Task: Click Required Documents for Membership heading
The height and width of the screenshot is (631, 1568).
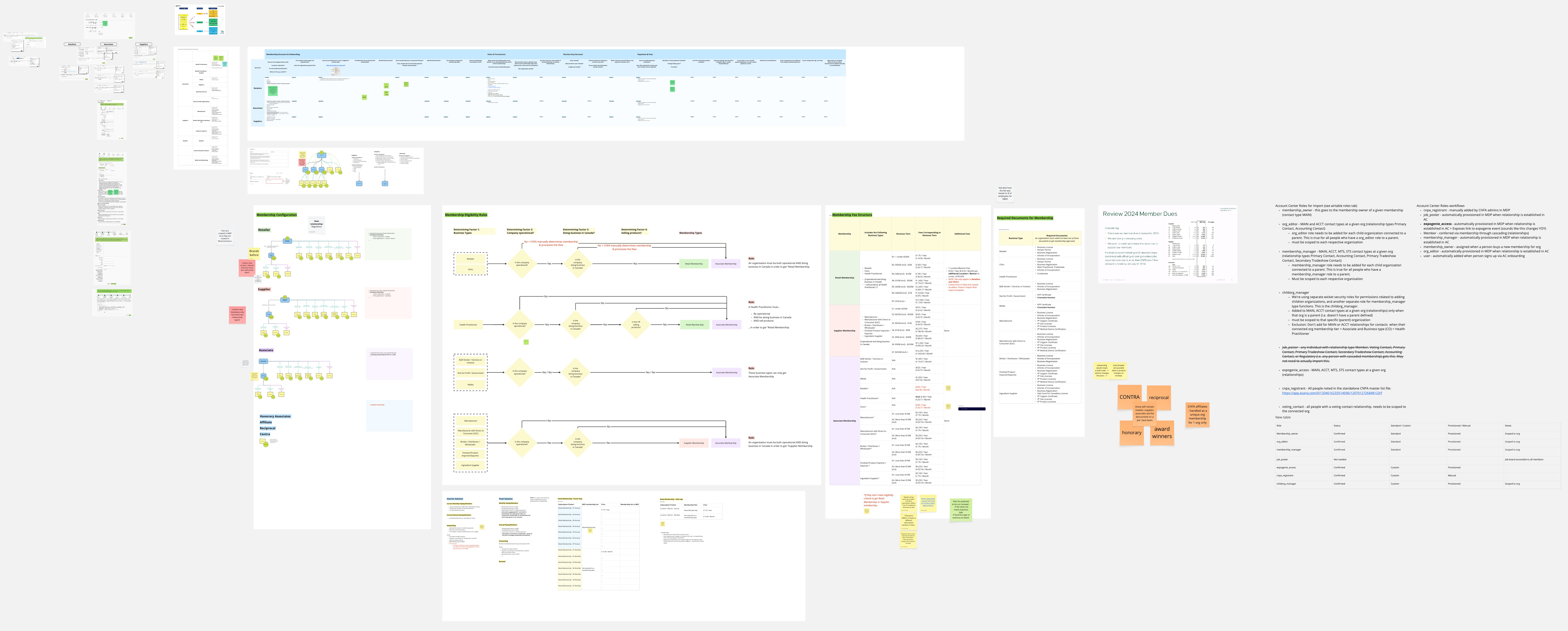Action: click(1025, 218)
